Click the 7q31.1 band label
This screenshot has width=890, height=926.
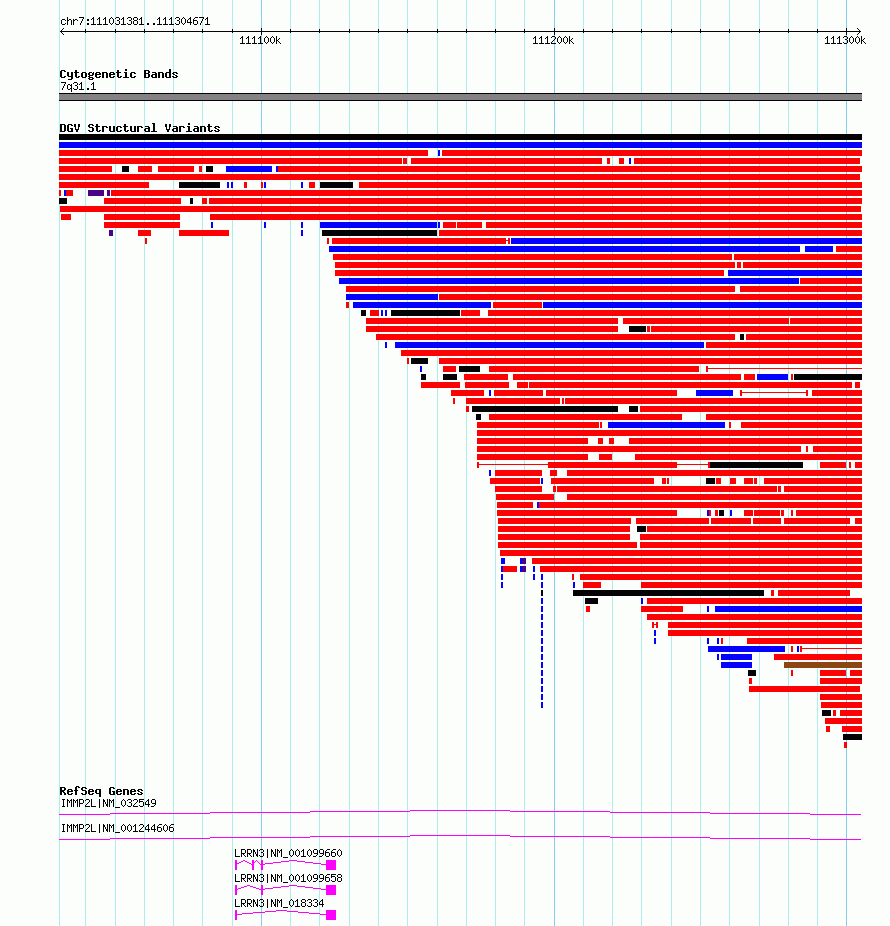pos(78,86)
